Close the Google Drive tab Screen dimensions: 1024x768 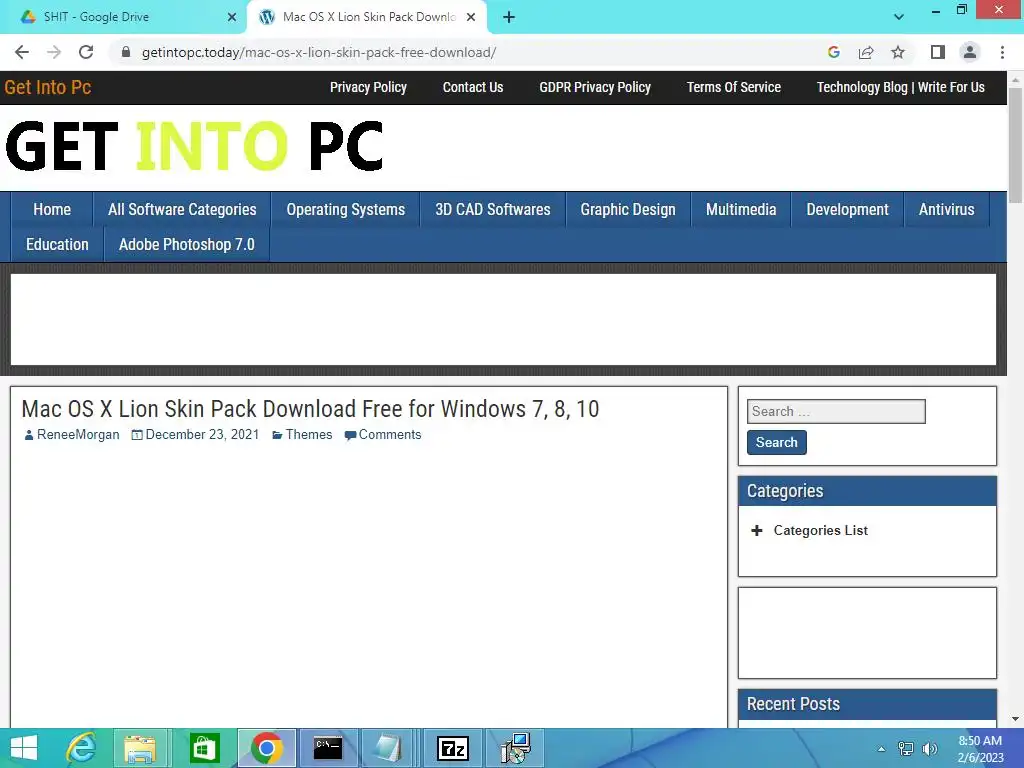point(232,17)
